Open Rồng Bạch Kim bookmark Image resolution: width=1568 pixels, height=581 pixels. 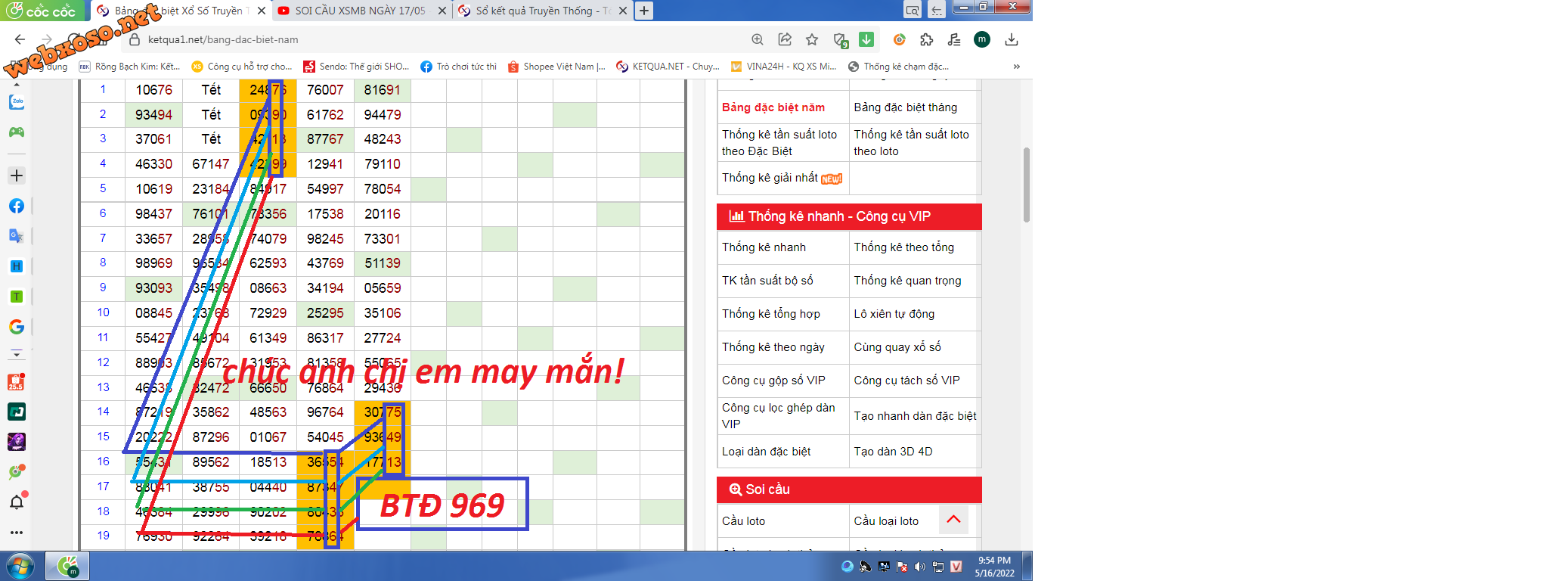coord(130,67)
